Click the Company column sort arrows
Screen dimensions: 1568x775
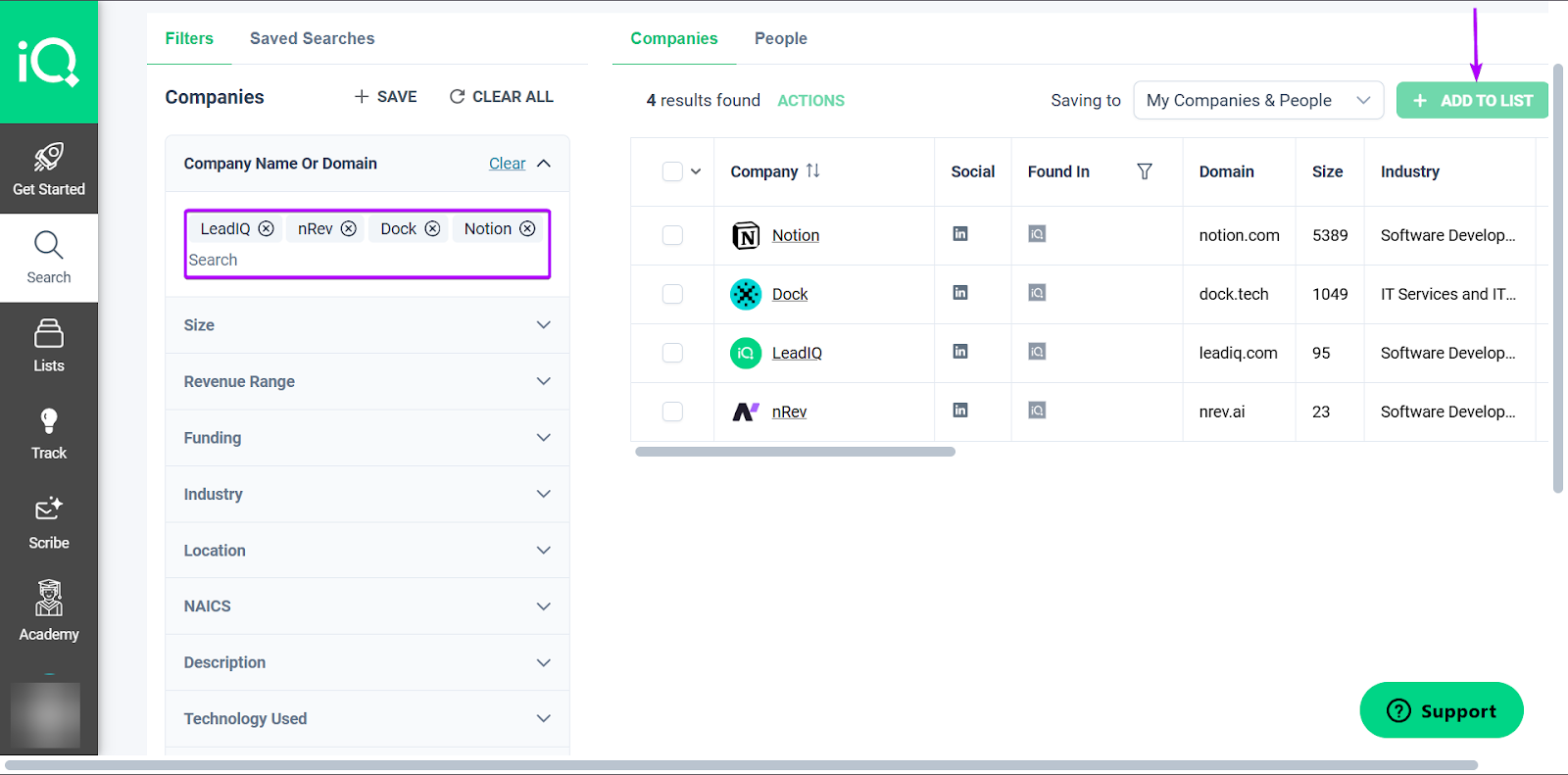point(812,170)
